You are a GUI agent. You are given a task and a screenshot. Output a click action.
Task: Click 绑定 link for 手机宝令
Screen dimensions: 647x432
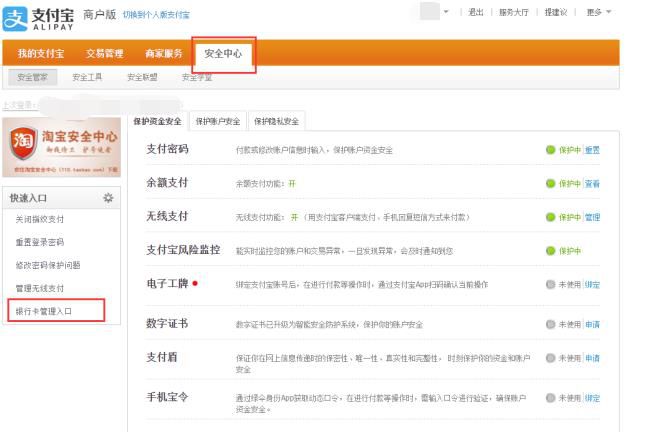pos(592,399)
